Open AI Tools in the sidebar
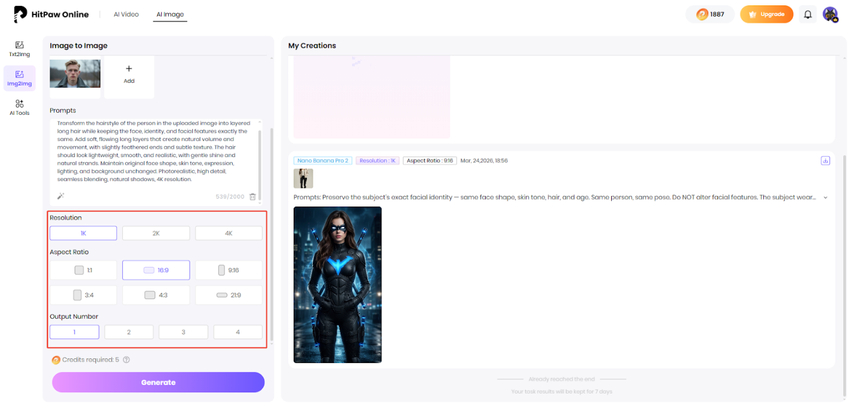Viewport: 854px width, 409px height. click(x=19, y=107)
